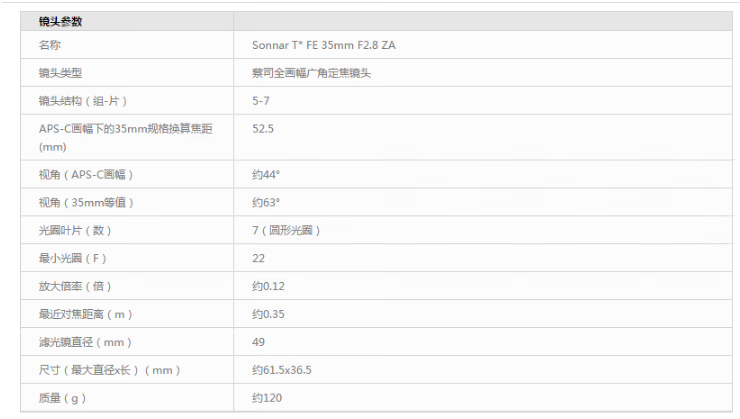740x419 pixels.
Task: Click the 滤光镜直径（mm） label
Action: pyautogui.click(x=85, y=342)
